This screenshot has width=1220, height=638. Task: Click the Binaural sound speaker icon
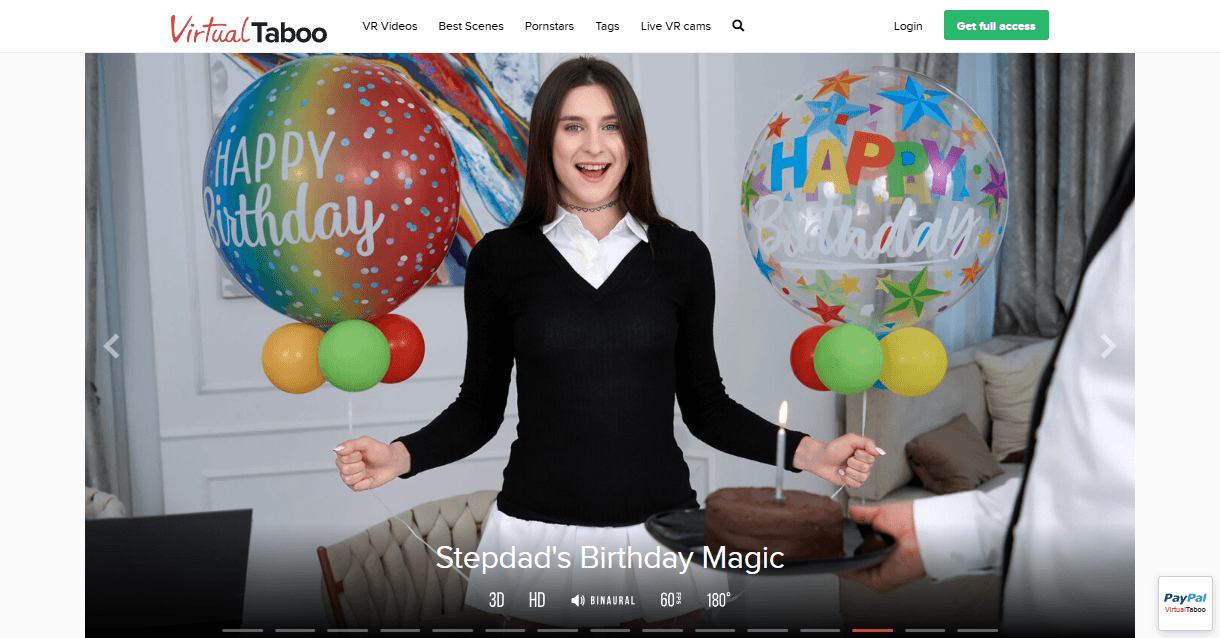click(x=578, y=600)
